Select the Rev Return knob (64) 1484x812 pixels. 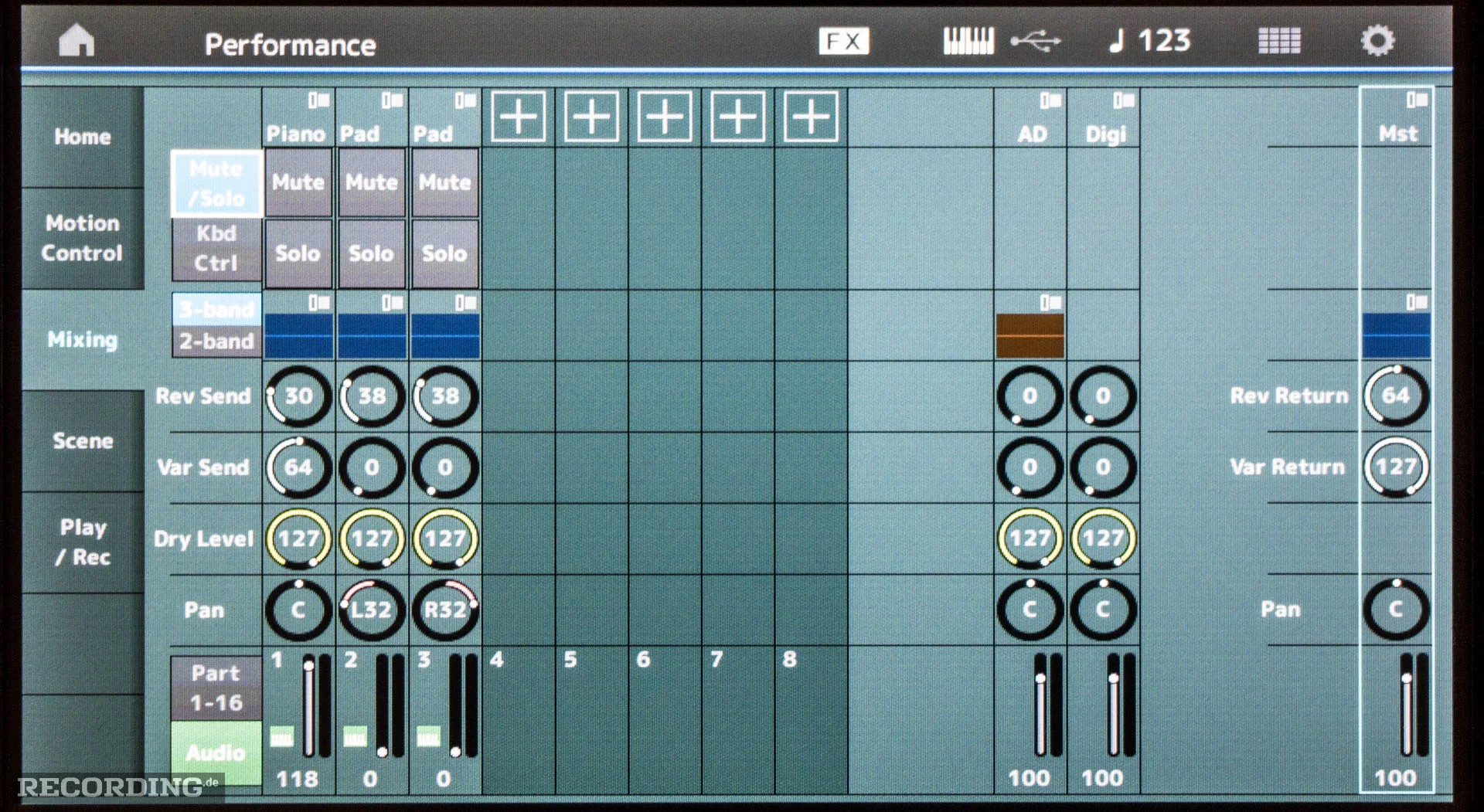tap(1396, 396)
